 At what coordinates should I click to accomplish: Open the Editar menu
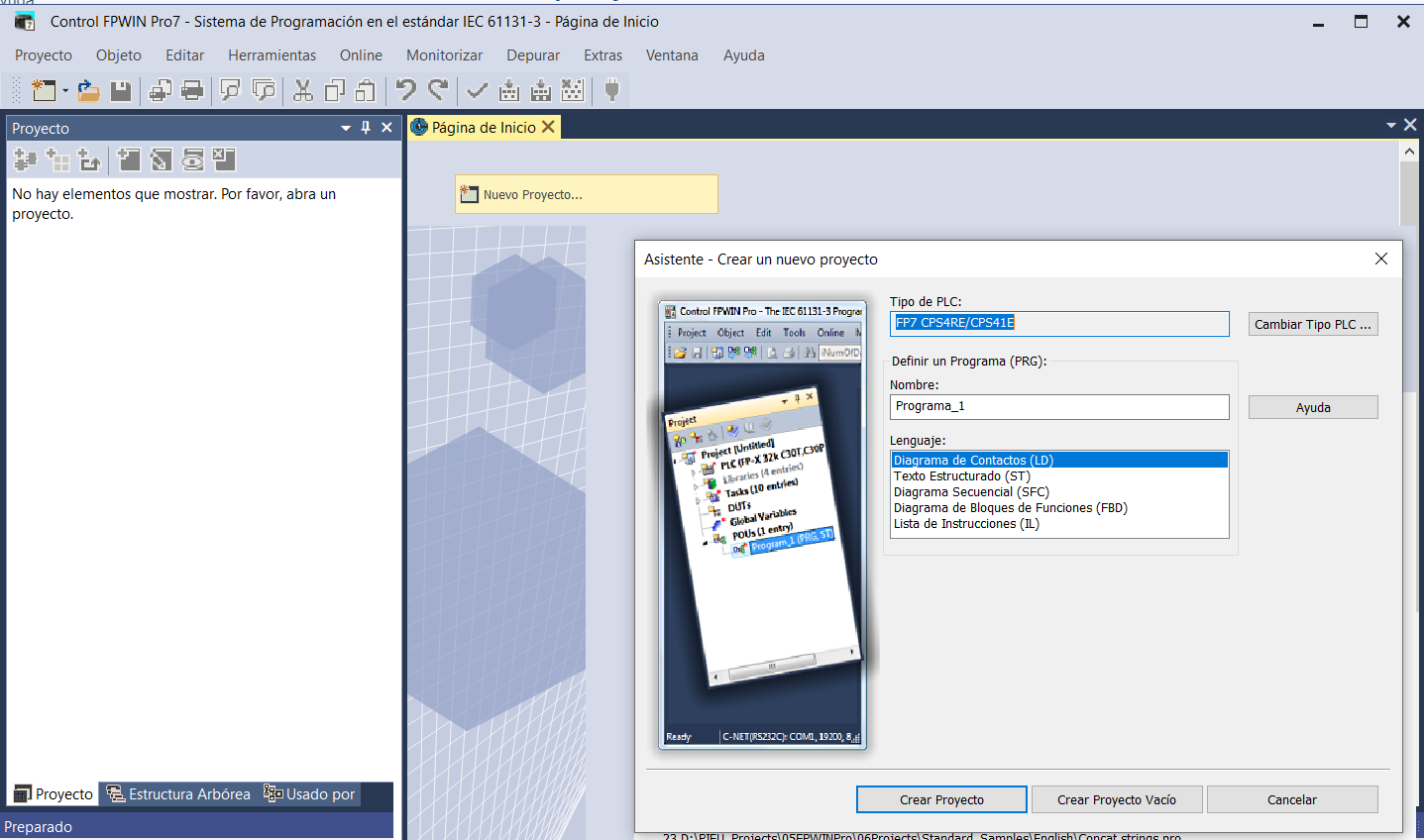[x=184, y=55]
